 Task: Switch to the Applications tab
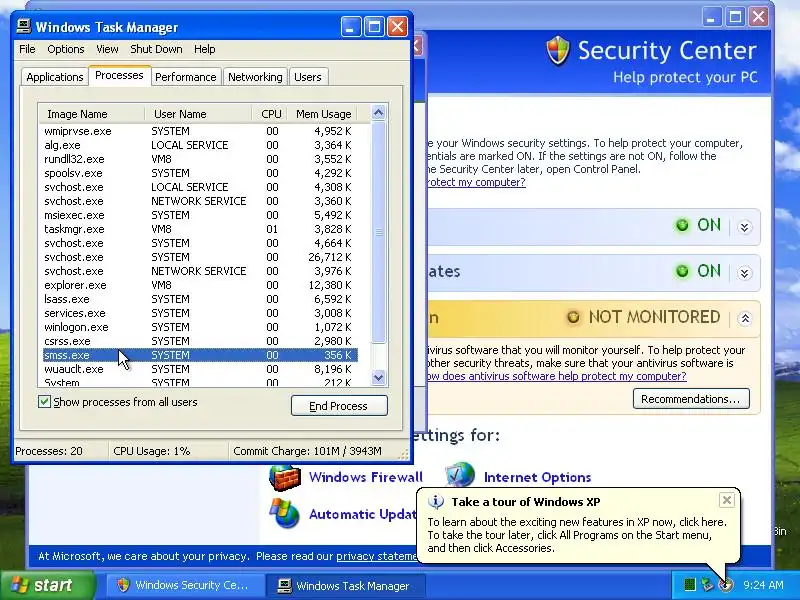55,77
